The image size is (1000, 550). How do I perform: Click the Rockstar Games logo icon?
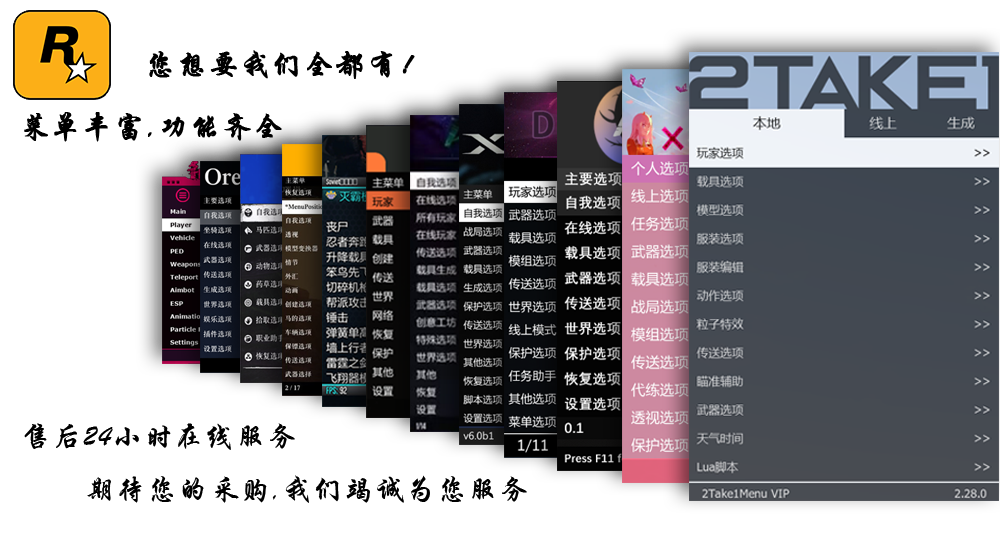(62, 55)
